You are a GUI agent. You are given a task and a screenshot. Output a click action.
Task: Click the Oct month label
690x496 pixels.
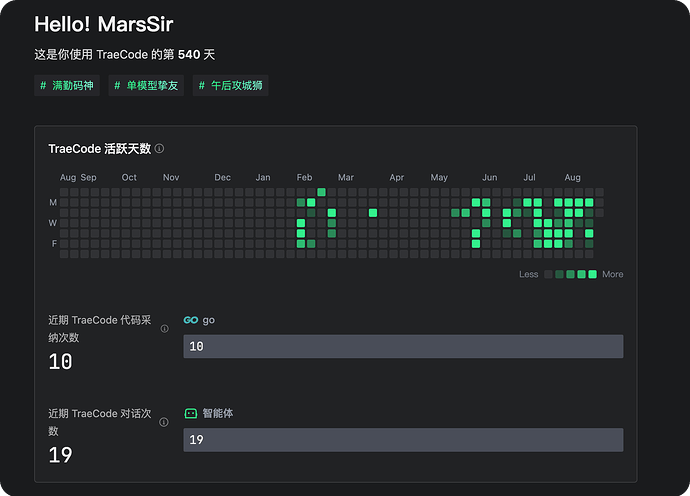[129, 177]
